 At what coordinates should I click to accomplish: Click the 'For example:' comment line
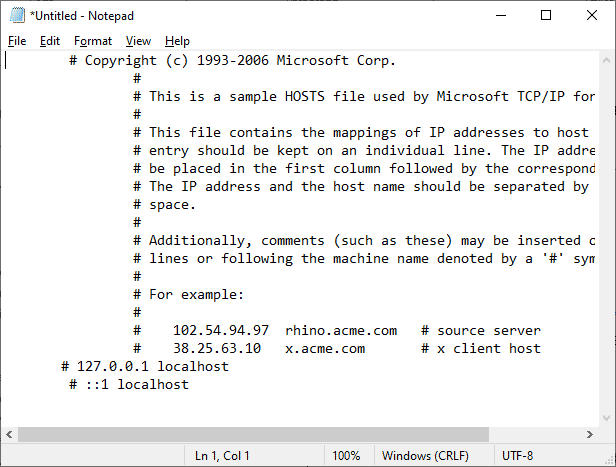click(189, 295)
